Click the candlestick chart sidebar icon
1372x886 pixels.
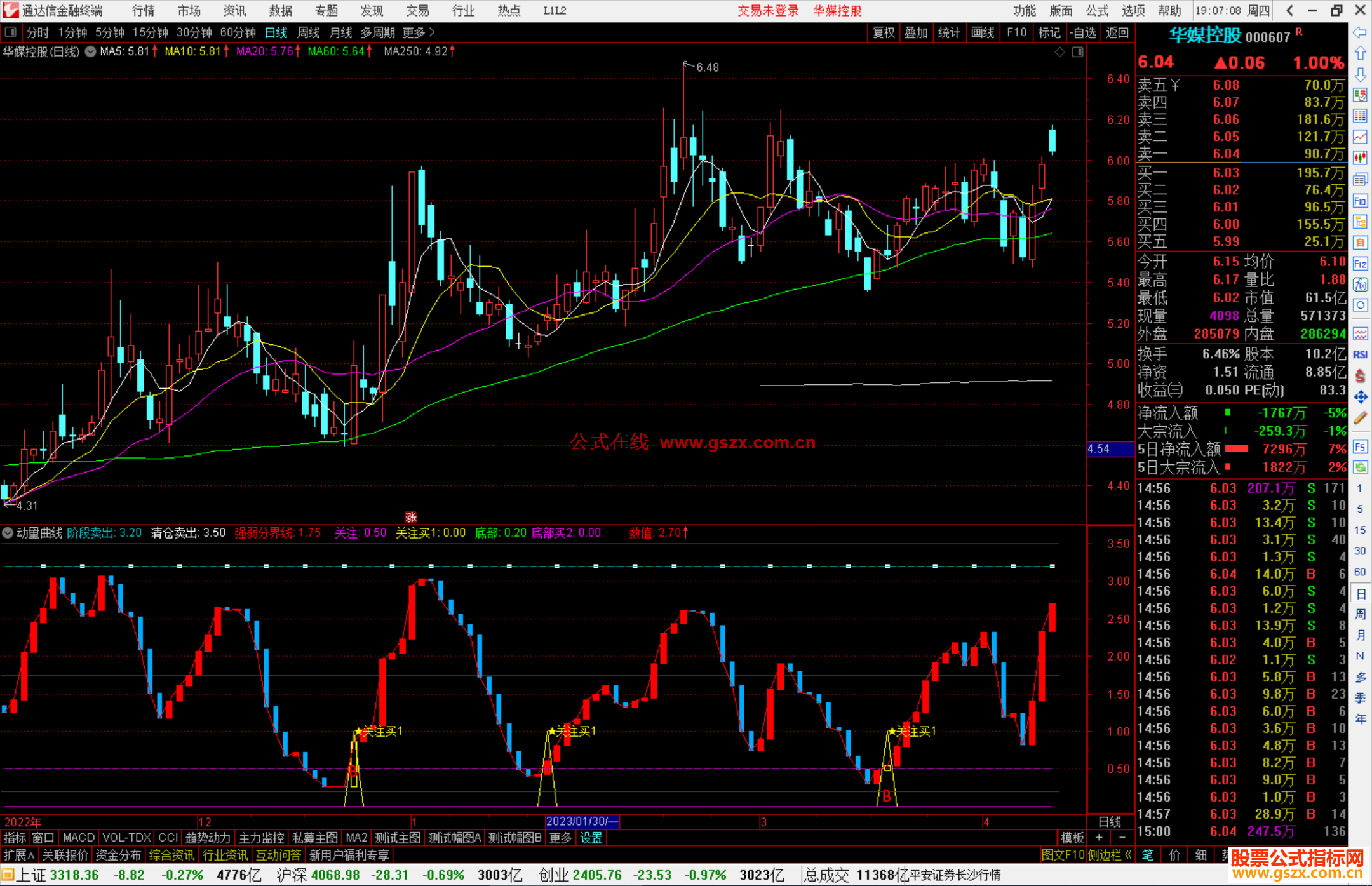coord(1360,158)
